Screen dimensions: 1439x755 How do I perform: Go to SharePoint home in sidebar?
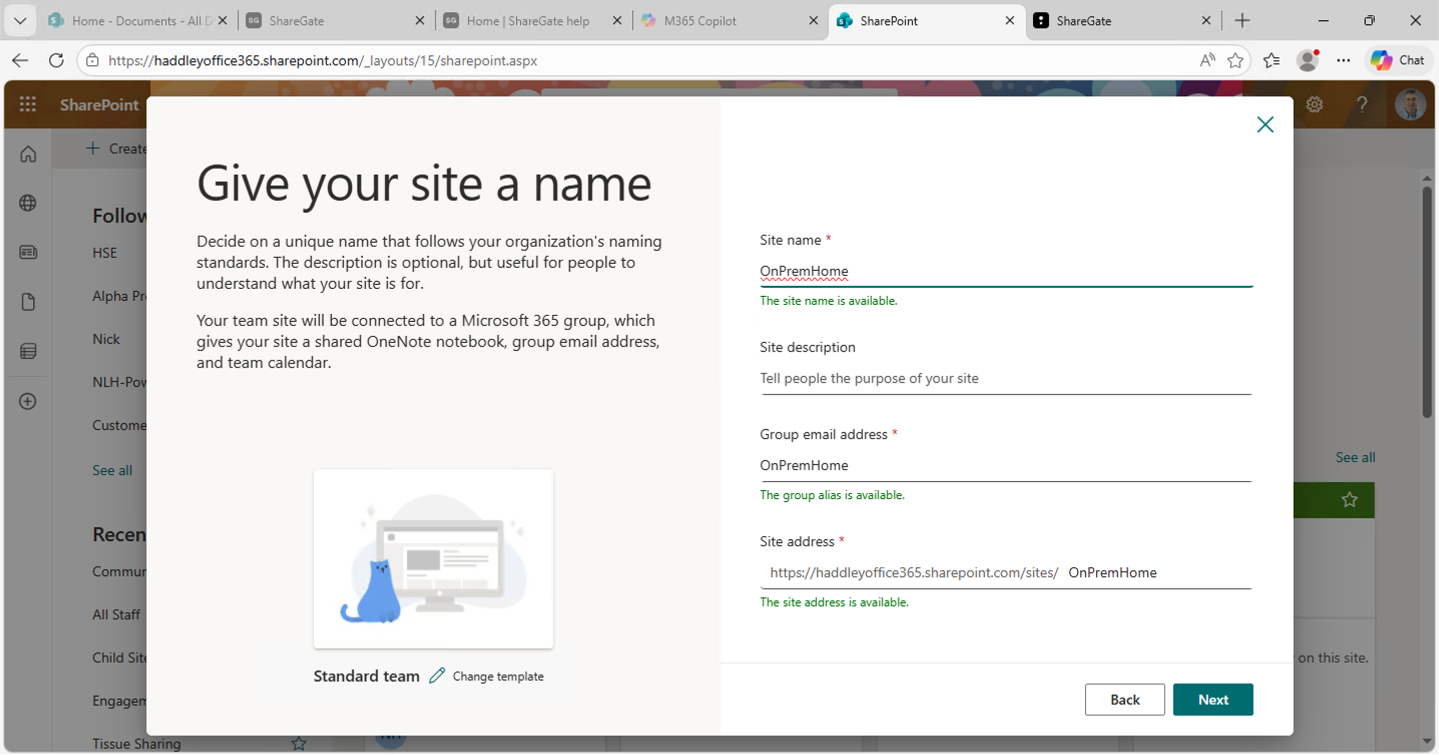coord(28,154)
